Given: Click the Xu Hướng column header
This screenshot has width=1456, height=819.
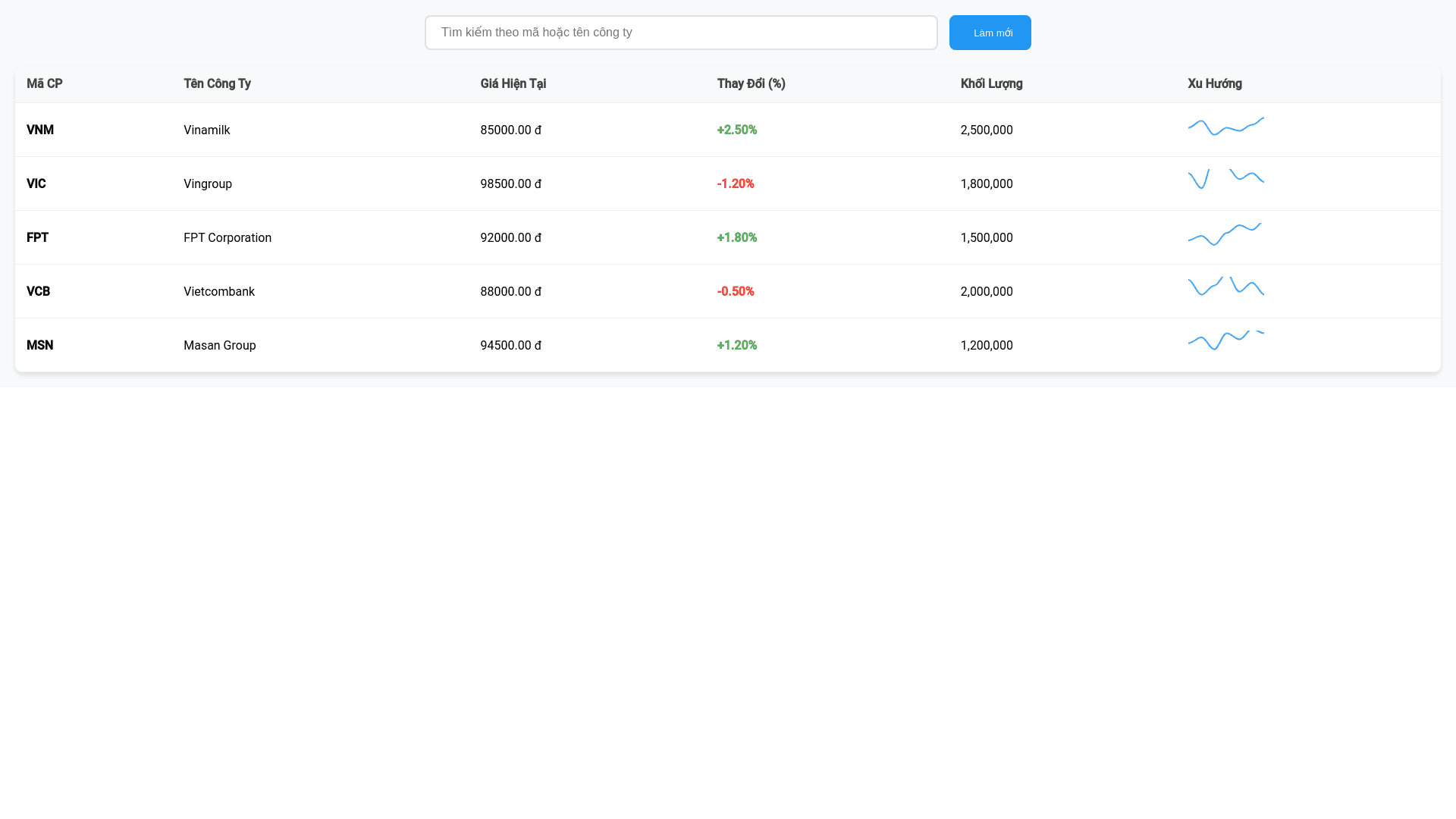Looking at the screenshot, I should tap(1214, 83).
